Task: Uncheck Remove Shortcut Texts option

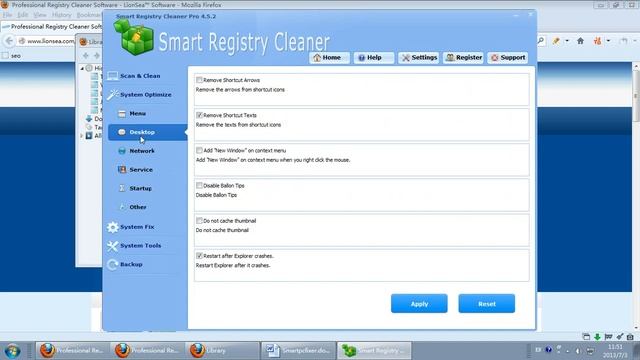Action: tap(199, 115)
